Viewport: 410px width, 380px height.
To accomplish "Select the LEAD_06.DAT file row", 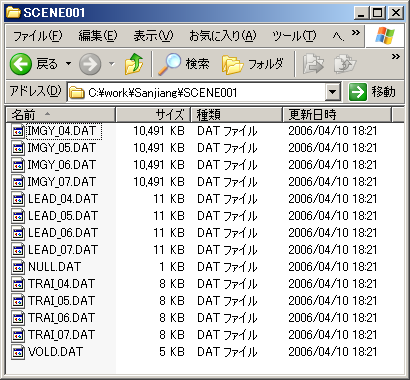I will pyautogui.click(x=194, y=233).
